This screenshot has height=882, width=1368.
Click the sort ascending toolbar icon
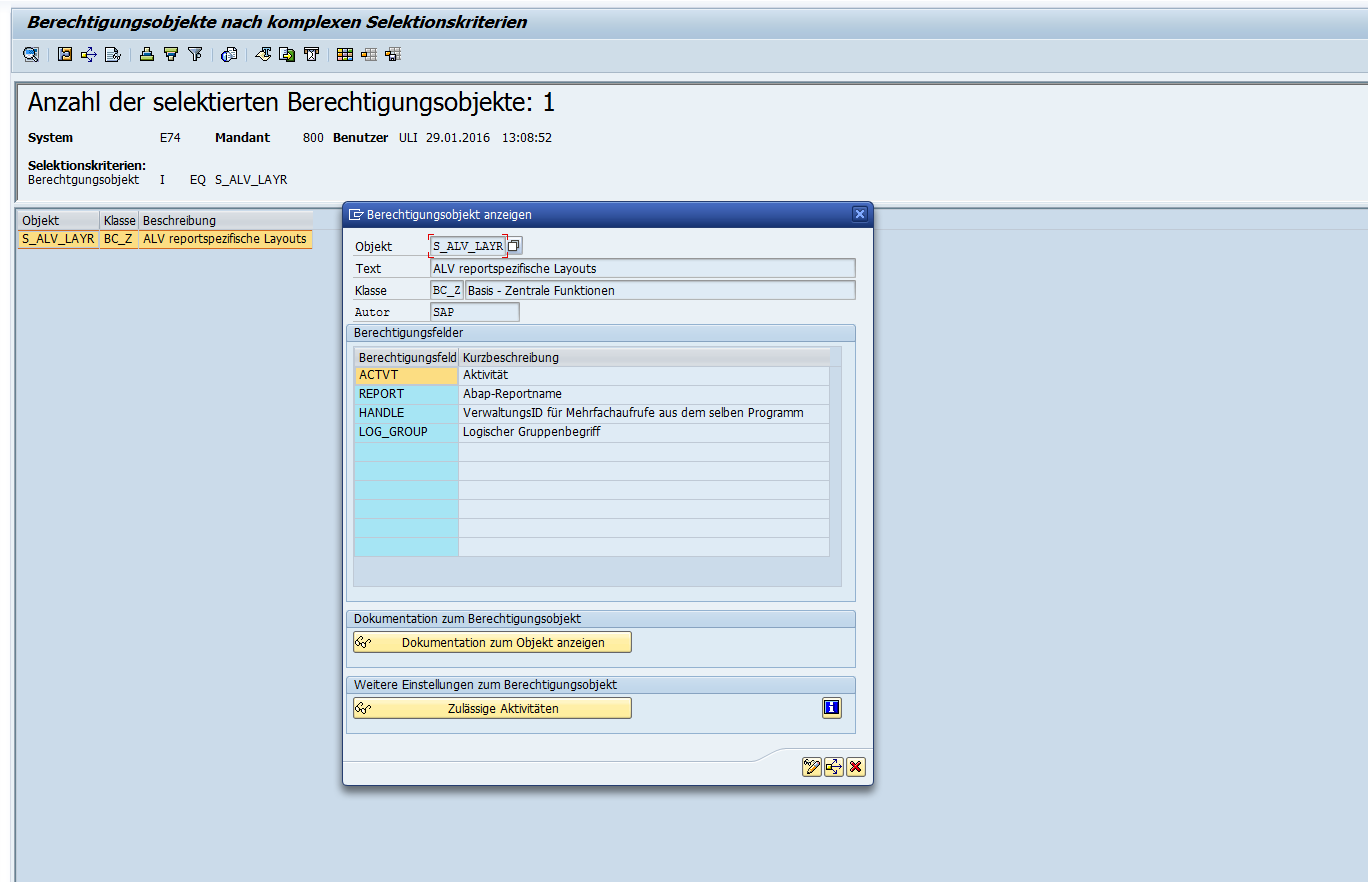point(147,55)
